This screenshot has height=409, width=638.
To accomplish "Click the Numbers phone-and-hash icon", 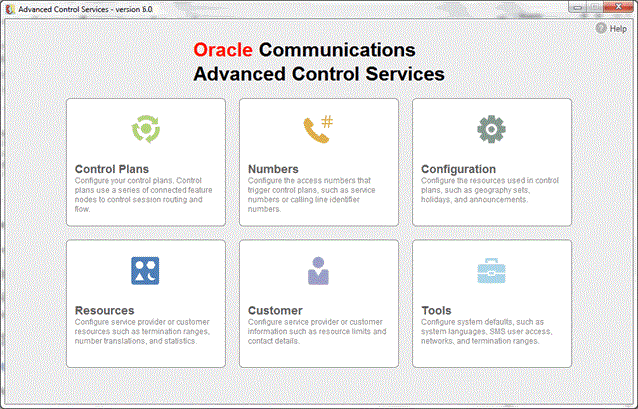I will [318, 129].
